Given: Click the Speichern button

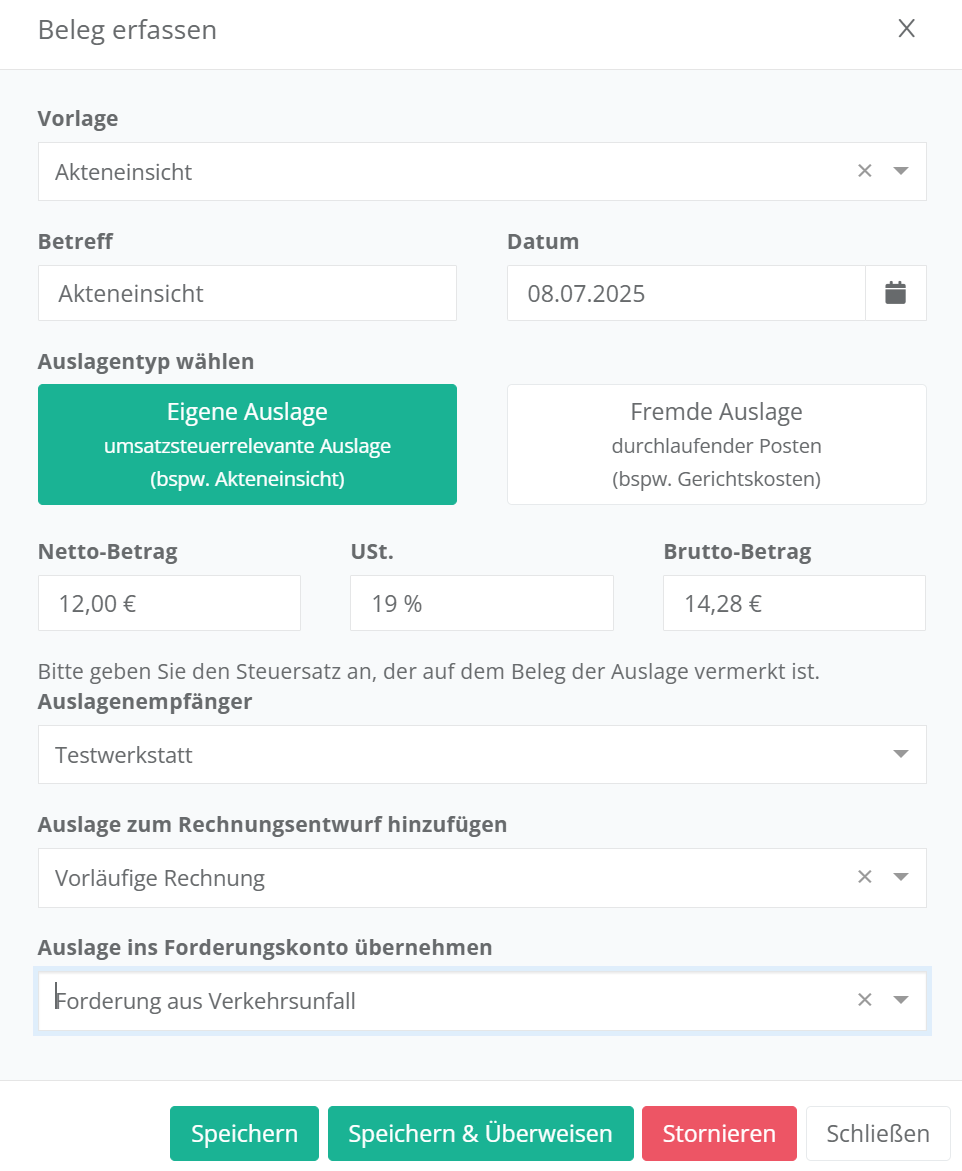Looking at the screenshot, I should (244, 1133).
